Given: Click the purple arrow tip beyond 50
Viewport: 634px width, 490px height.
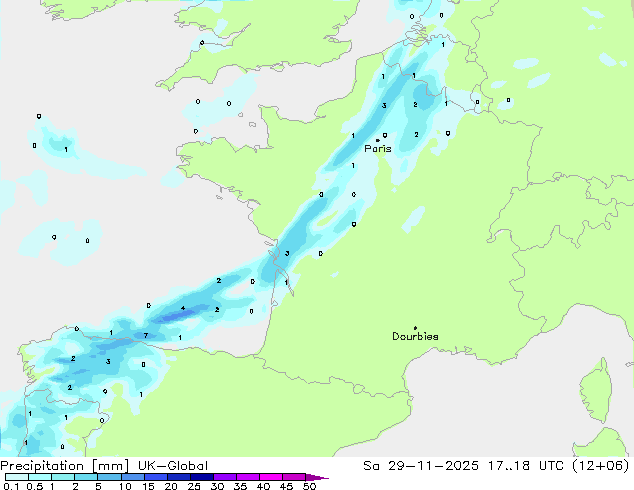Looking at the screenshot, I should 317,477.
